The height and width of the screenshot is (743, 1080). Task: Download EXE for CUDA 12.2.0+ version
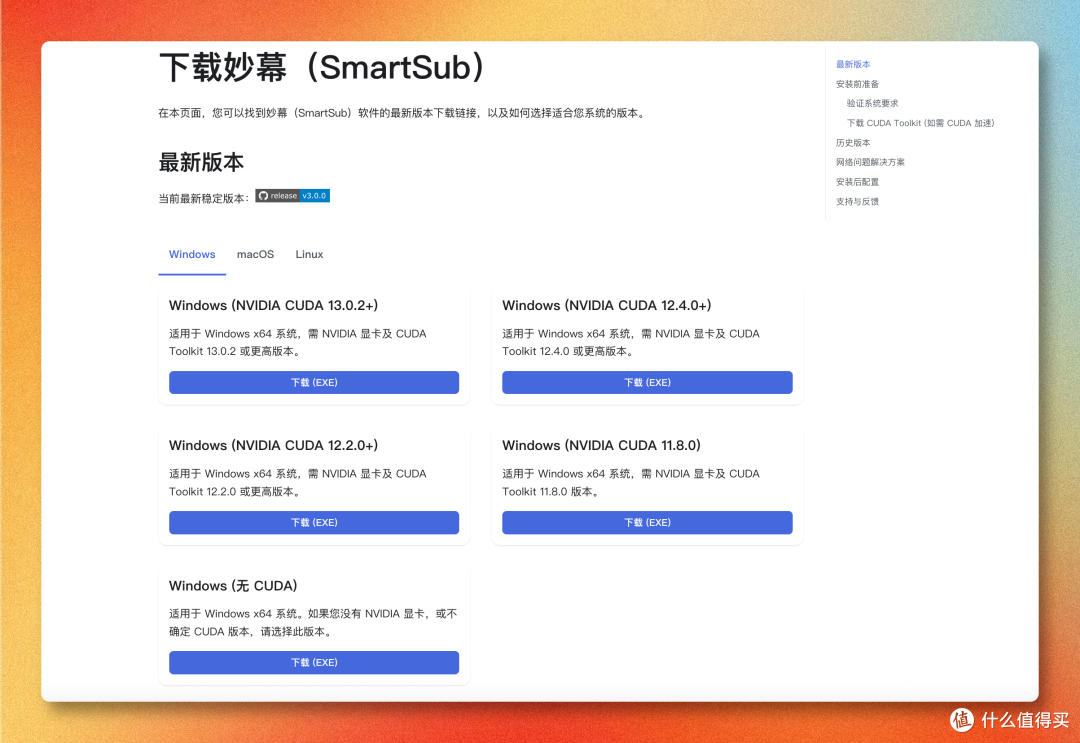click(314, 522)
